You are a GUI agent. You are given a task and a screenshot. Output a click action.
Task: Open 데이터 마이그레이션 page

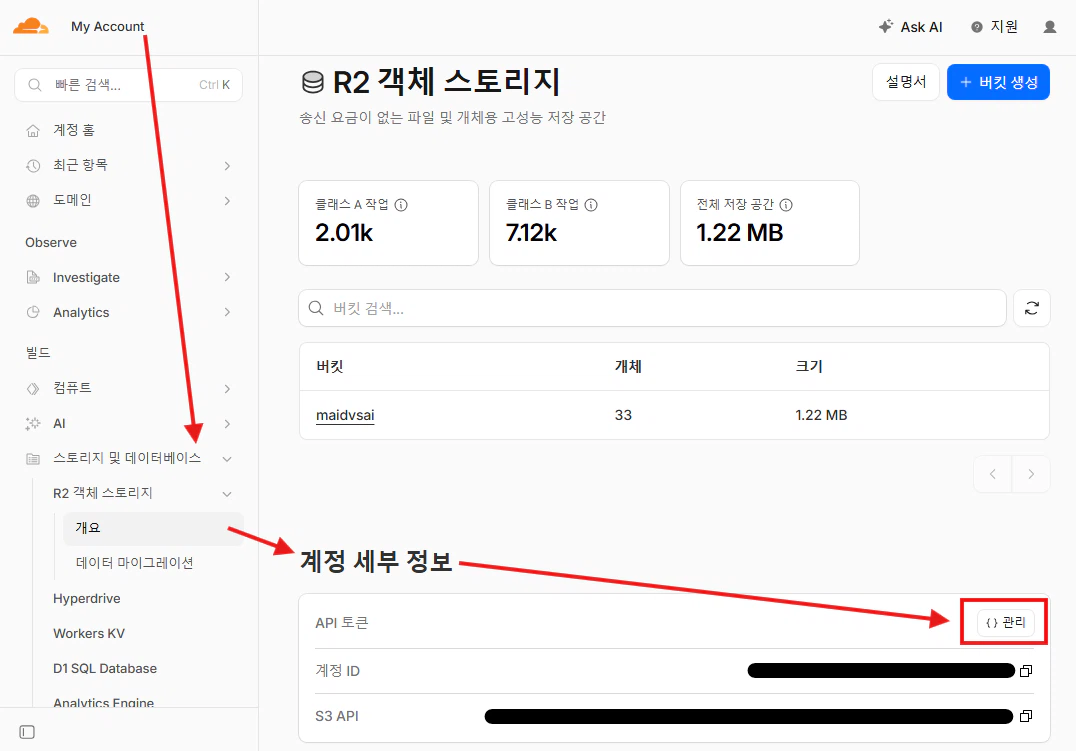[x=134, y=563]
